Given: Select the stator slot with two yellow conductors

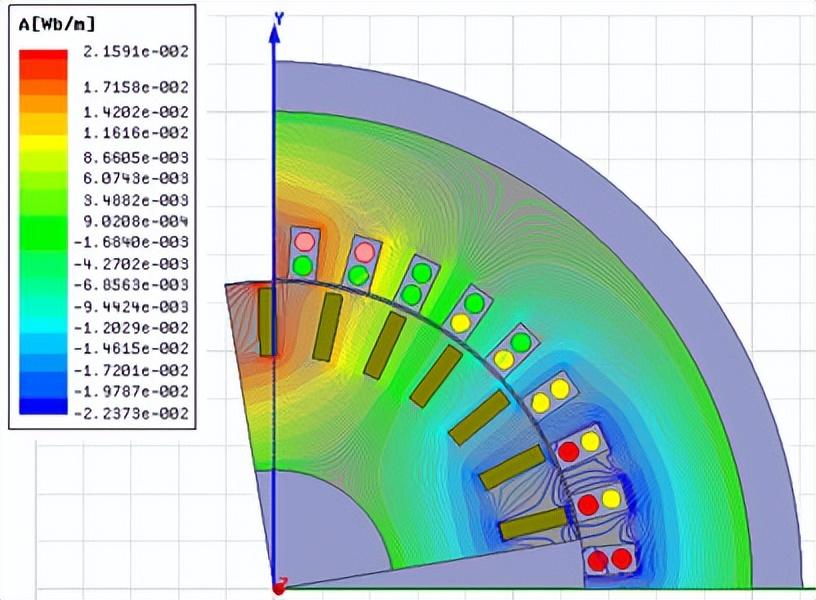Looking at the screenshot, I should (550, 396).
